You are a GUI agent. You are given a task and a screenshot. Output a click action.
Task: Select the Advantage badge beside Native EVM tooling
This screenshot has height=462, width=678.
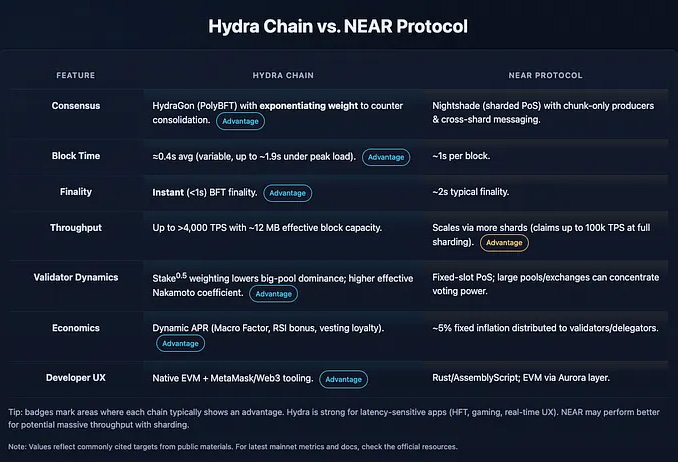click(x=343, y=379)
